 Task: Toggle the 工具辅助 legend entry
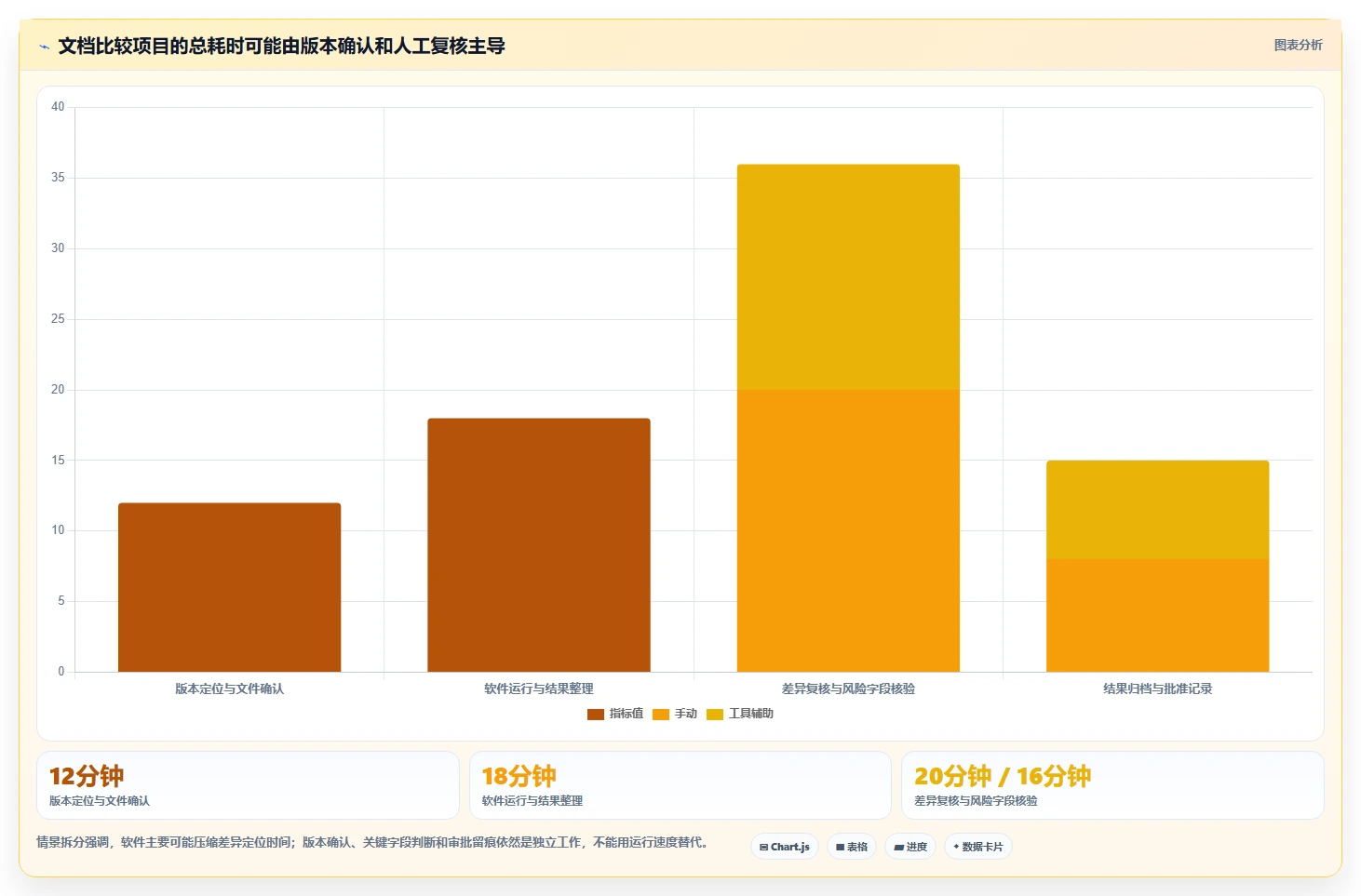(740, 714)
